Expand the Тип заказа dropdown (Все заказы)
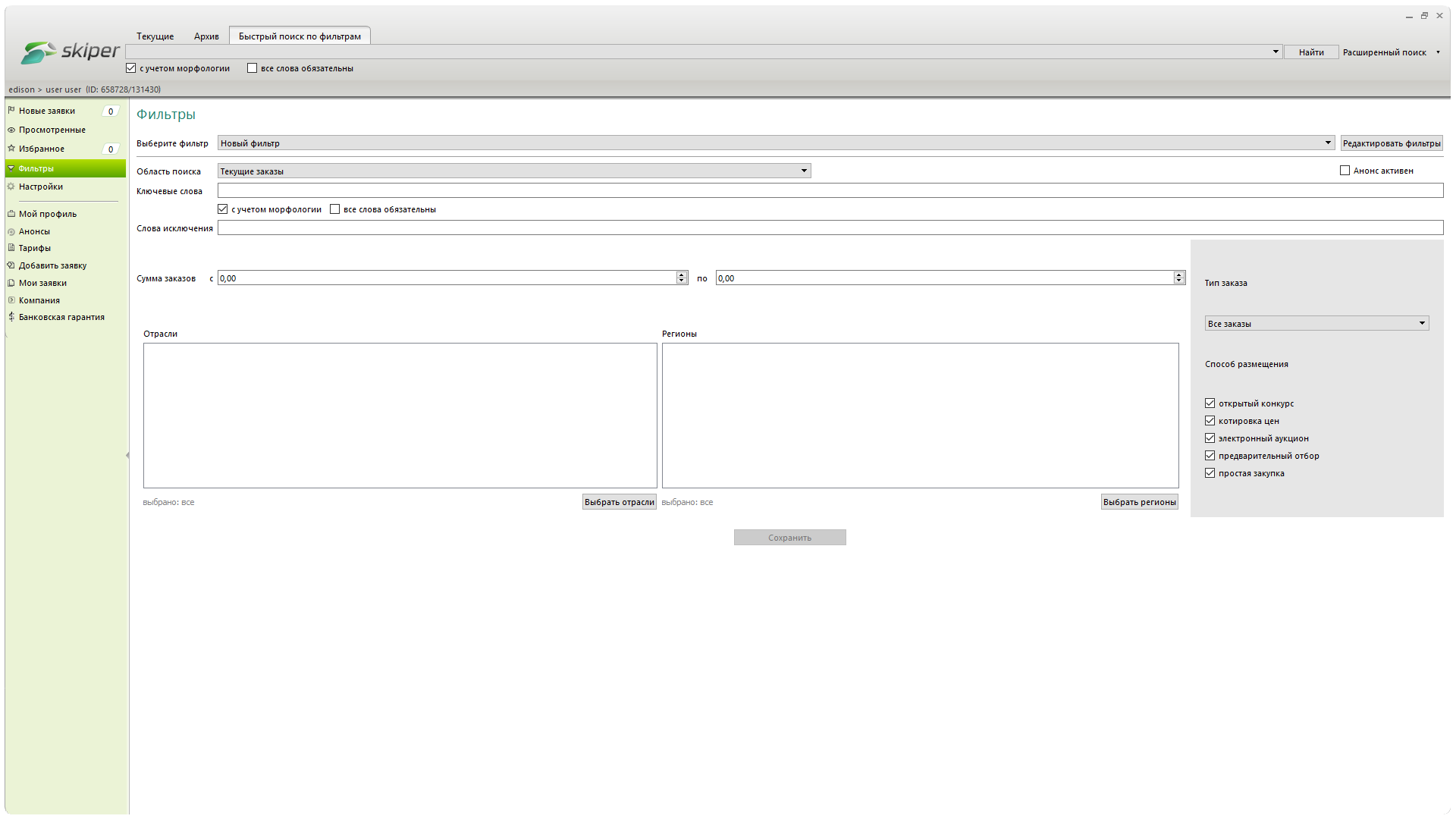 pyautogui.click(x=1422, y=324)
